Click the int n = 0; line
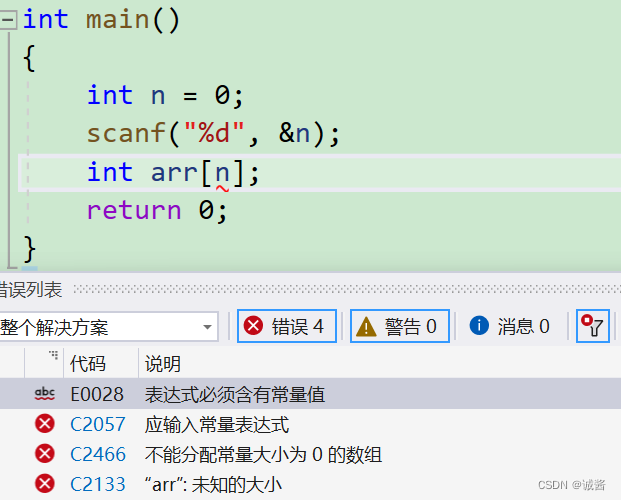 click(165, 95)
